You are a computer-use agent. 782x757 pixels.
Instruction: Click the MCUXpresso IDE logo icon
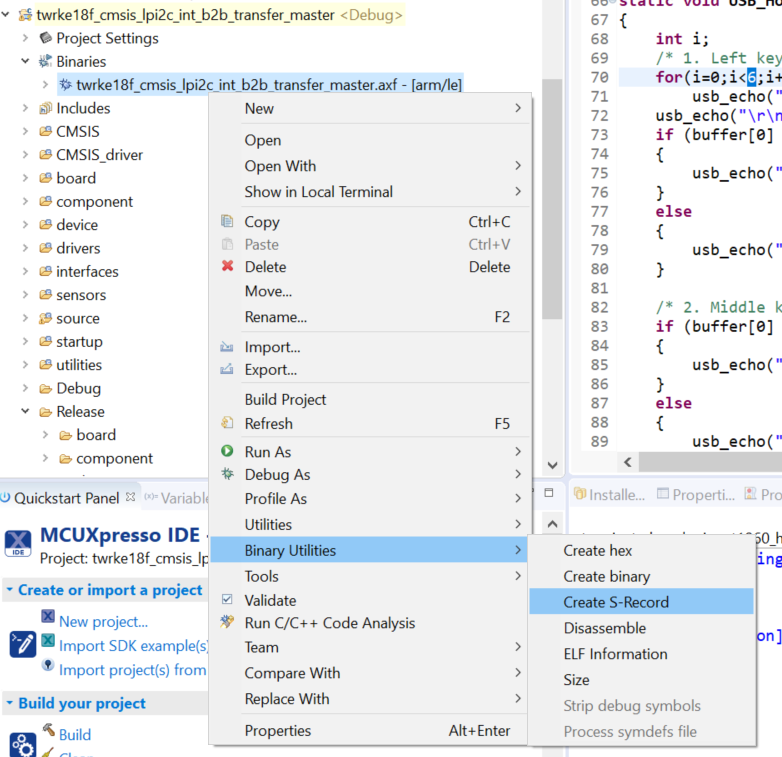tap(18, 543)
